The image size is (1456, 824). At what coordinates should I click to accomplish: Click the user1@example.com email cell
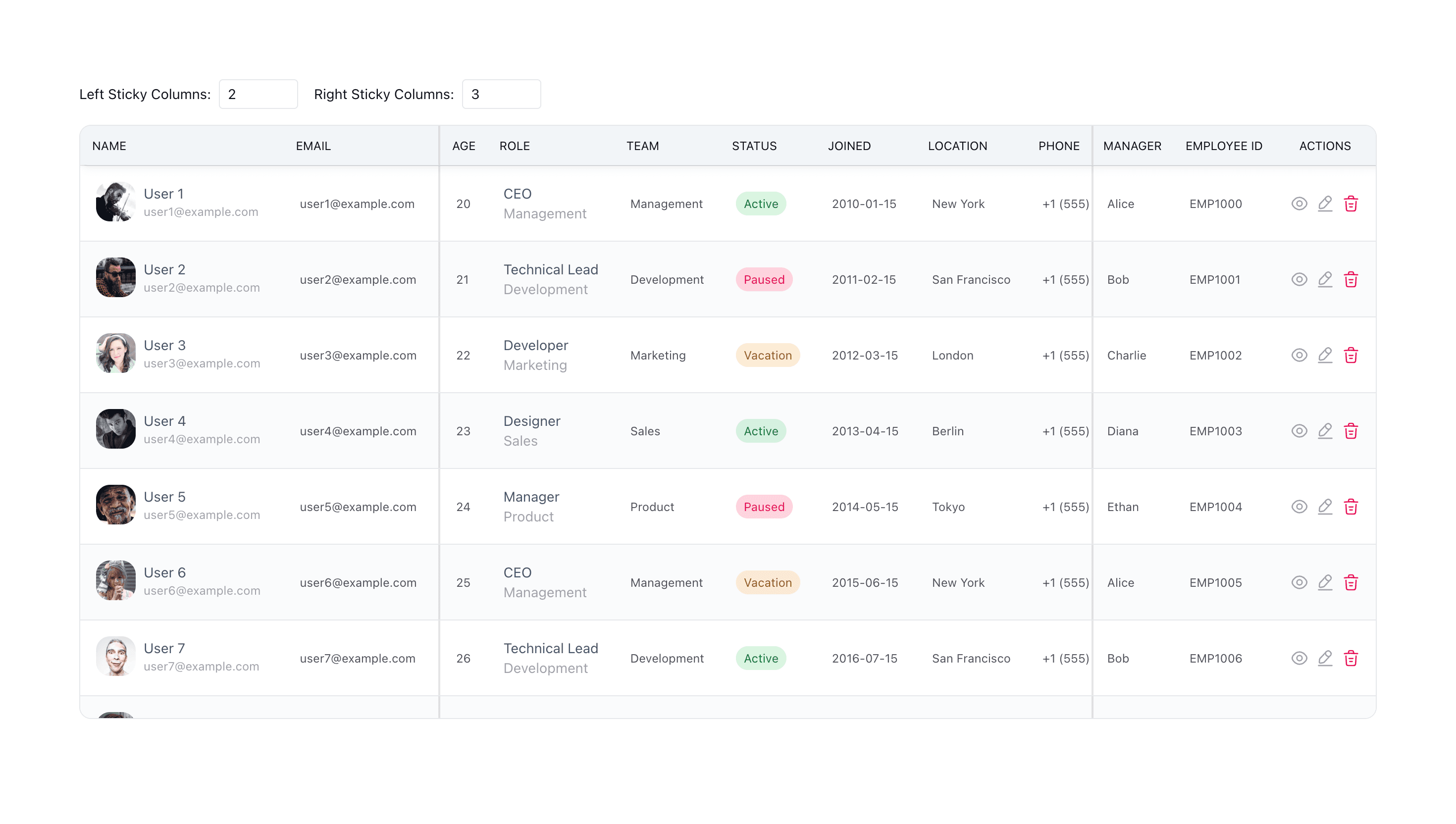pyautogui.click(x=357, y=204)
